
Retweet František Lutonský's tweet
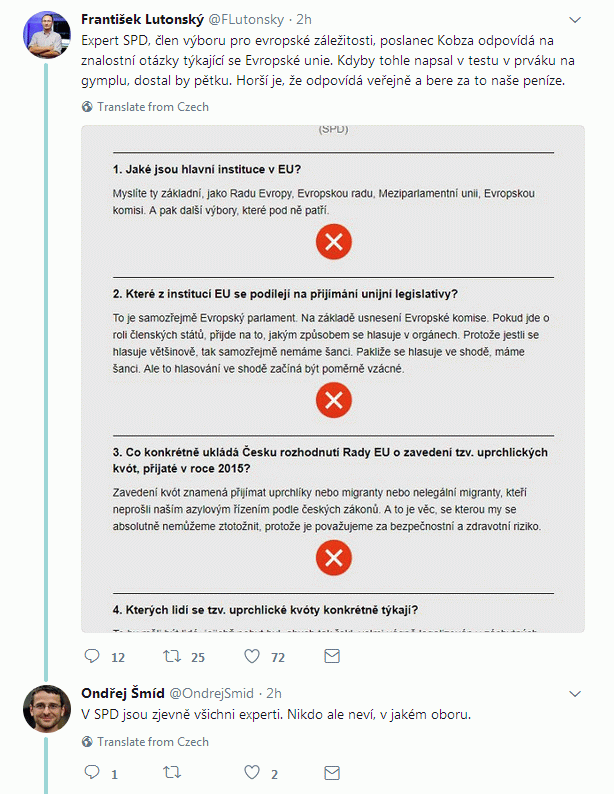[x=172, y=656]
